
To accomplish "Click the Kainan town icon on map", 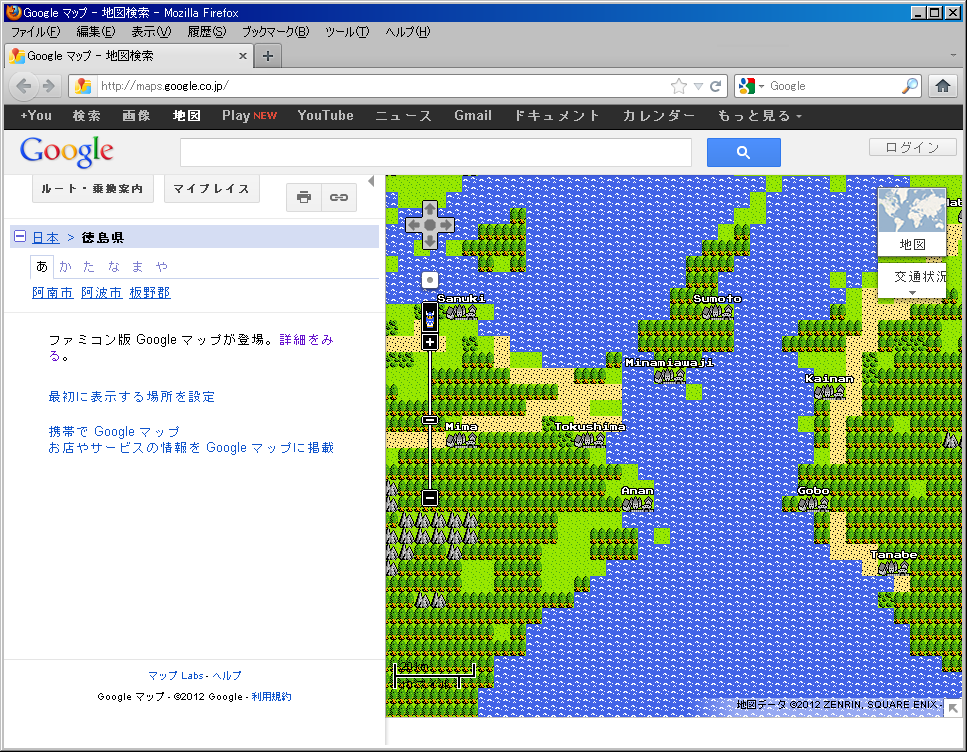I will (829, 392).
